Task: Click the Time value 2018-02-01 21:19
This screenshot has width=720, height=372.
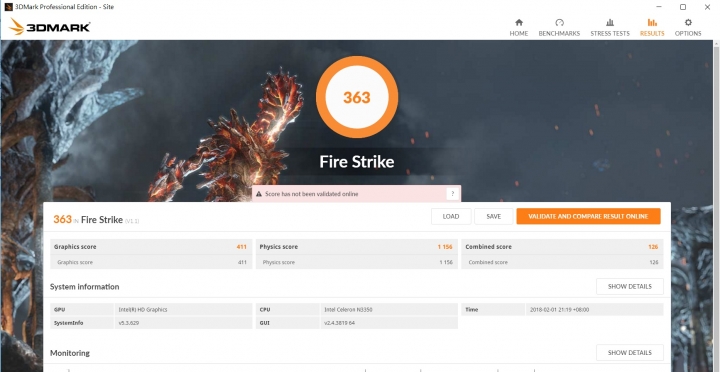Action: (559, 310)
